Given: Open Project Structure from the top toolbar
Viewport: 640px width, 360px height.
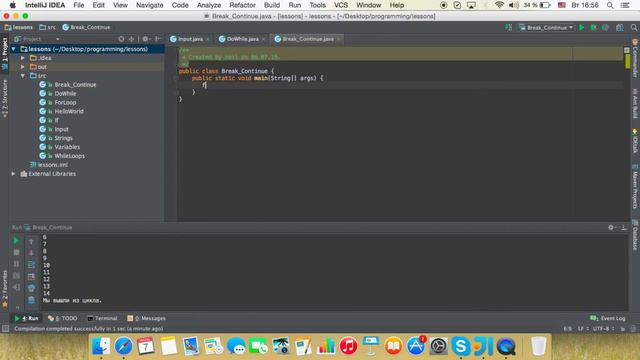Looking at the screenshot, I should [x=620, y=27].
